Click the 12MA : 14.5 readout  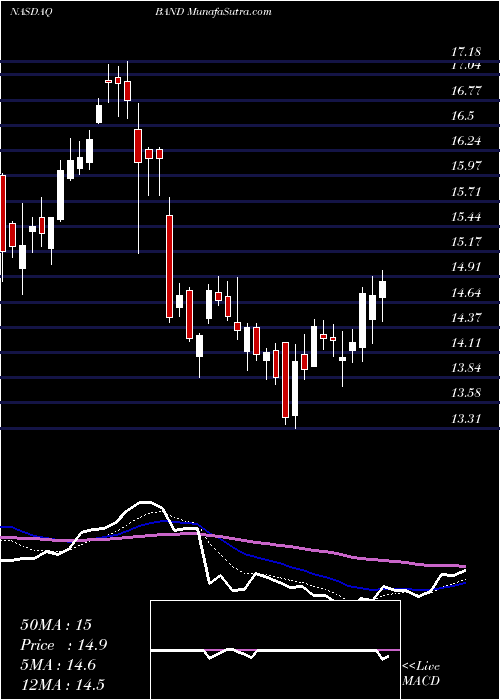(x=62, y=684)
